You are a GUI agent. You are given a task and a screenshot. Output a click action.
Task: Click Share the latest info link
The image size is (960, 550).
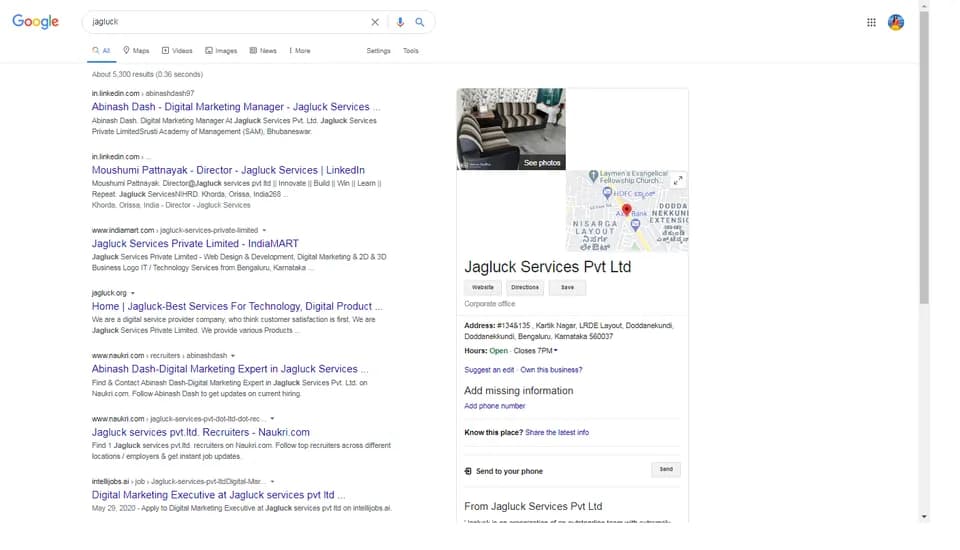coord(557,432)
